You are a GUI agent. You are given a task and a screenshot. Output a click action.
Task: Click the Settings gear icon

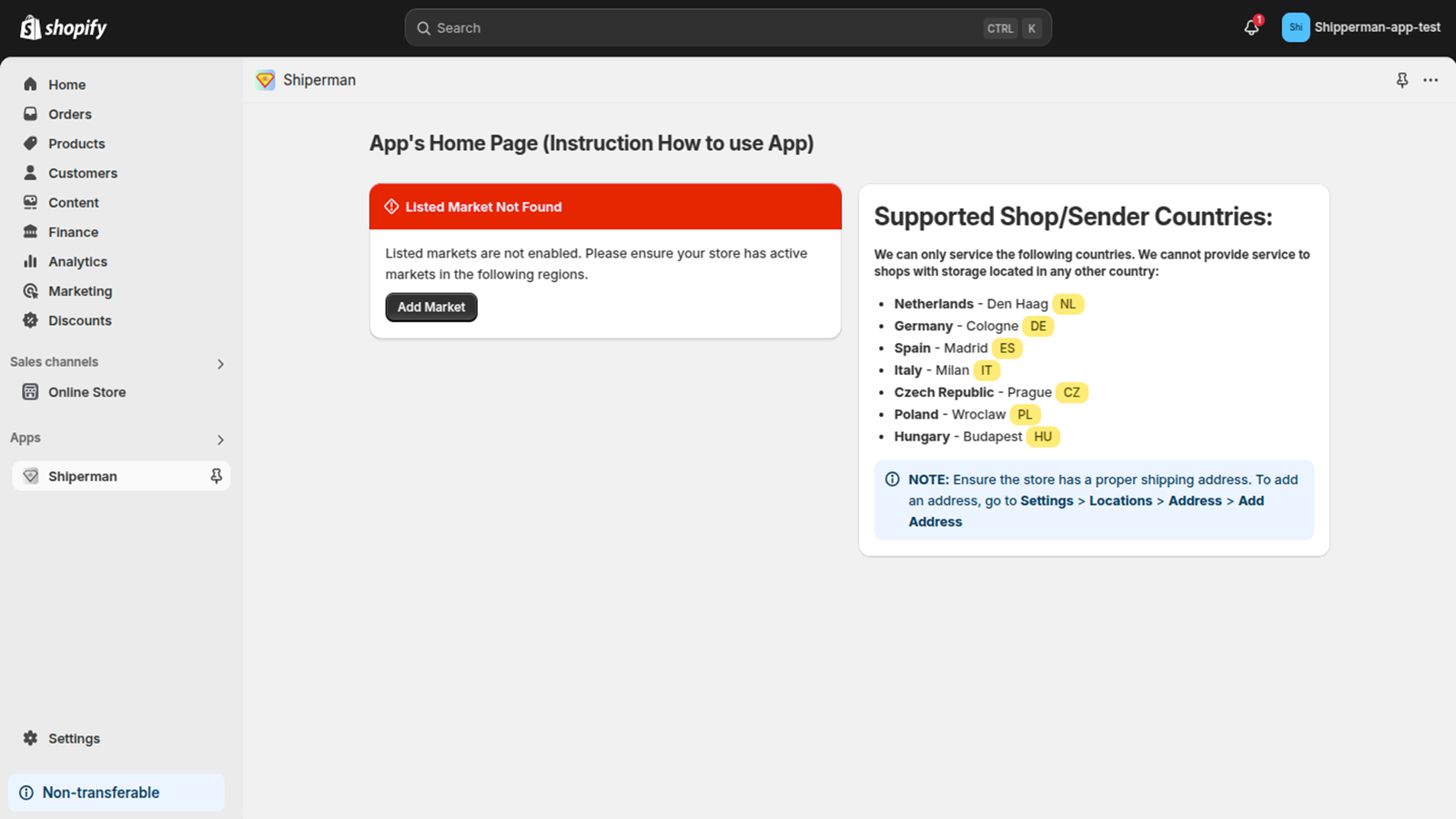click(30, 738)
